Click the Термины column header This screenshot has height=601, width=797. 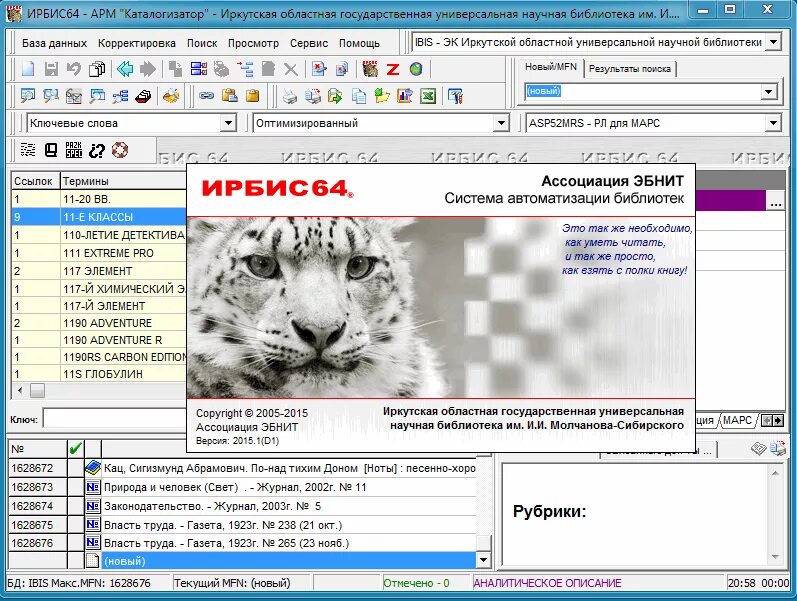click(x=123, y=181)
